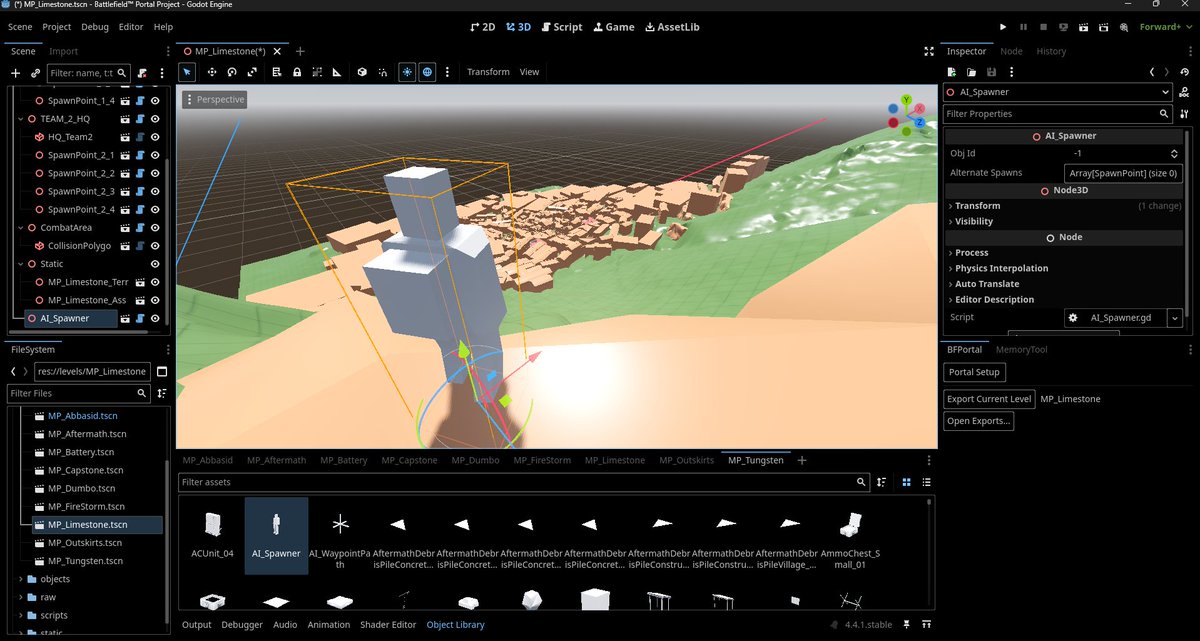This screenshot has width=1200, height=641.
Task: Open the Perspective viewport menu
Action: point(214,100)
